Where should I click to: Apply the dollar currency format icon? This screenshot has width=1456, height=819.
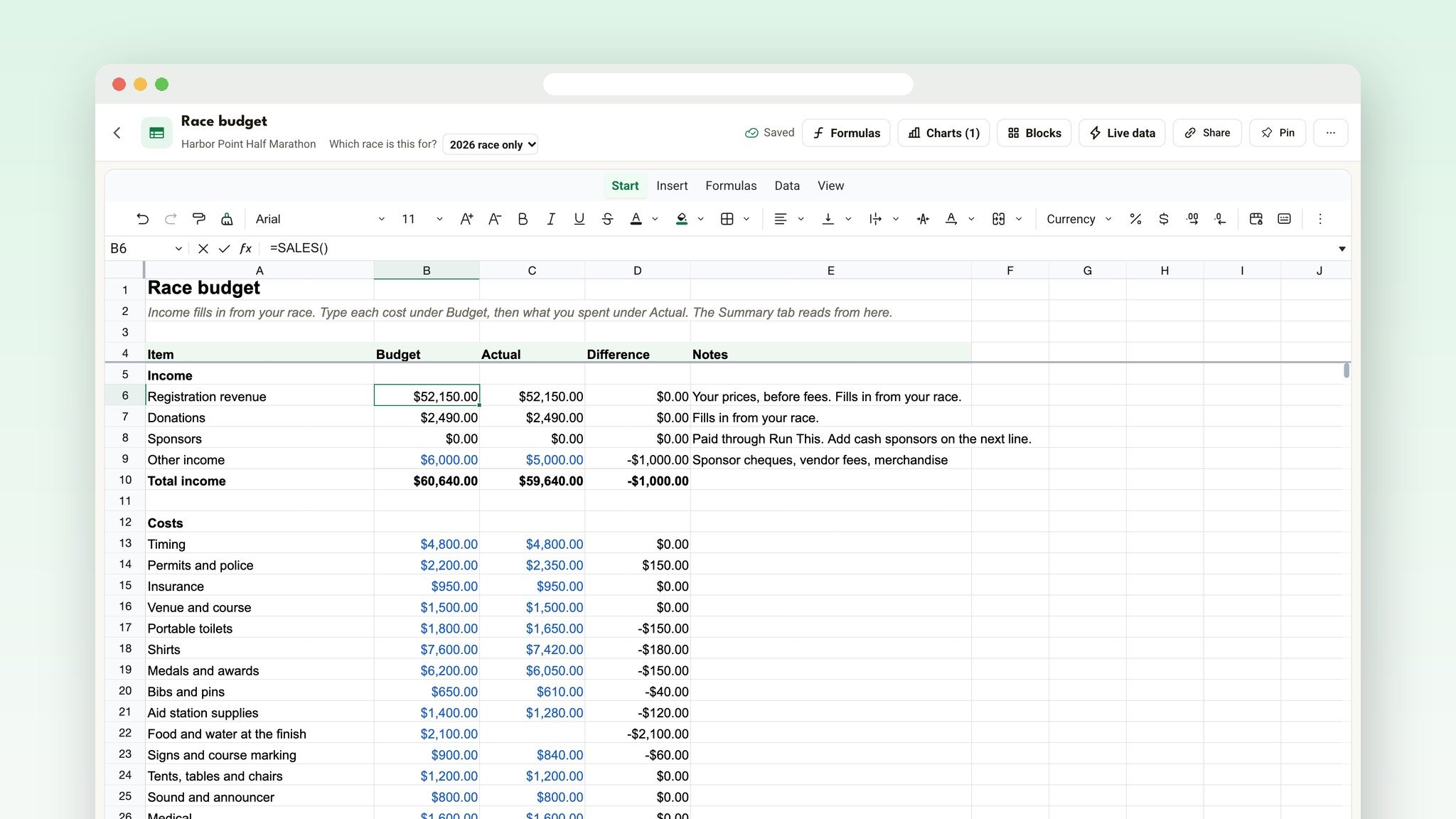1164,219
